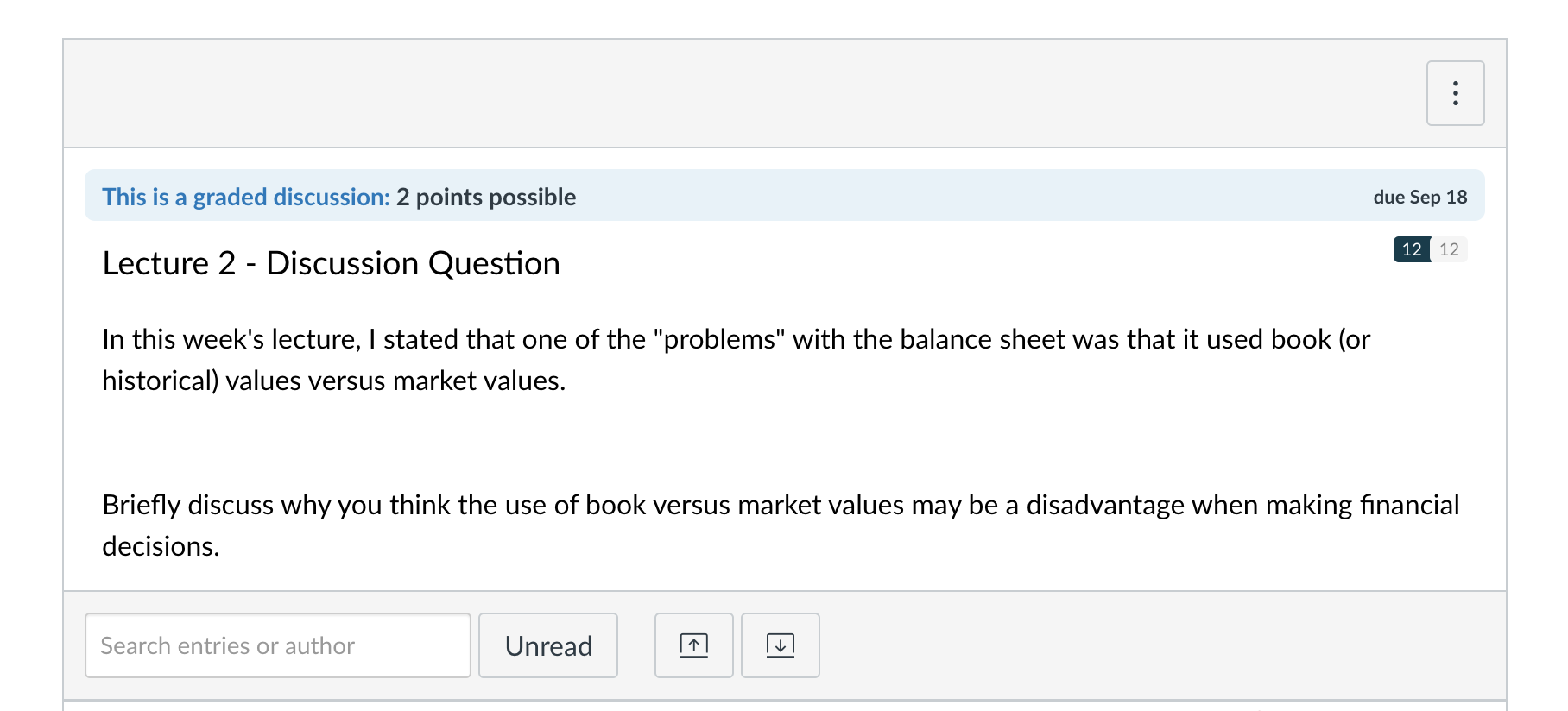Click the dark unread count badge showing 12
Viewport: 1568px width, 711px height.
pyautogui.click(x=1410, y=249)
